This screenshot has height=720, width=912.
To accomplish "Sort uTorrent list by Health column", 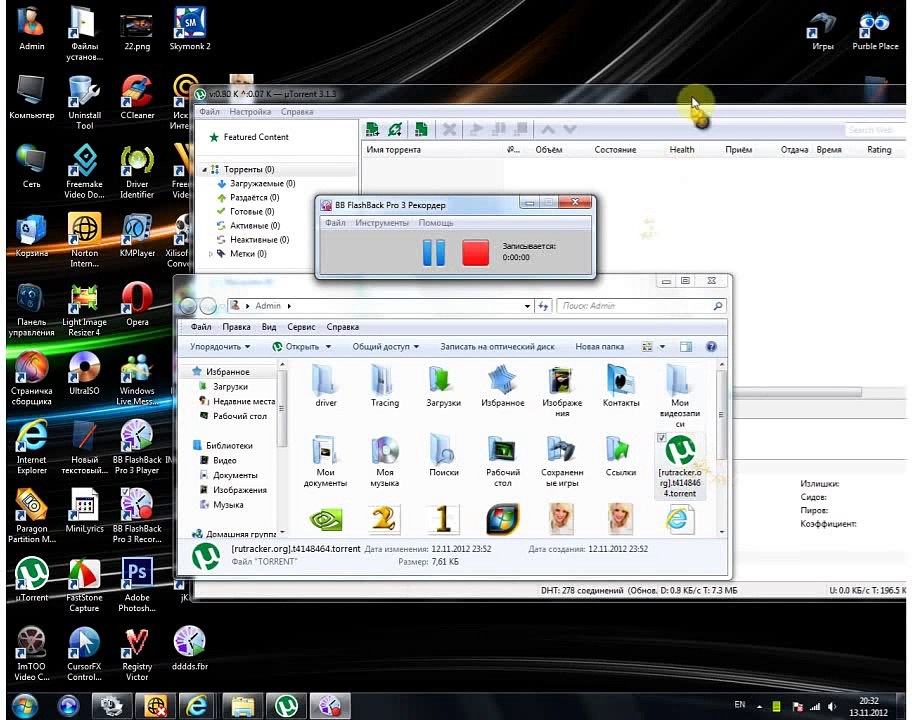I will (681, 150).
